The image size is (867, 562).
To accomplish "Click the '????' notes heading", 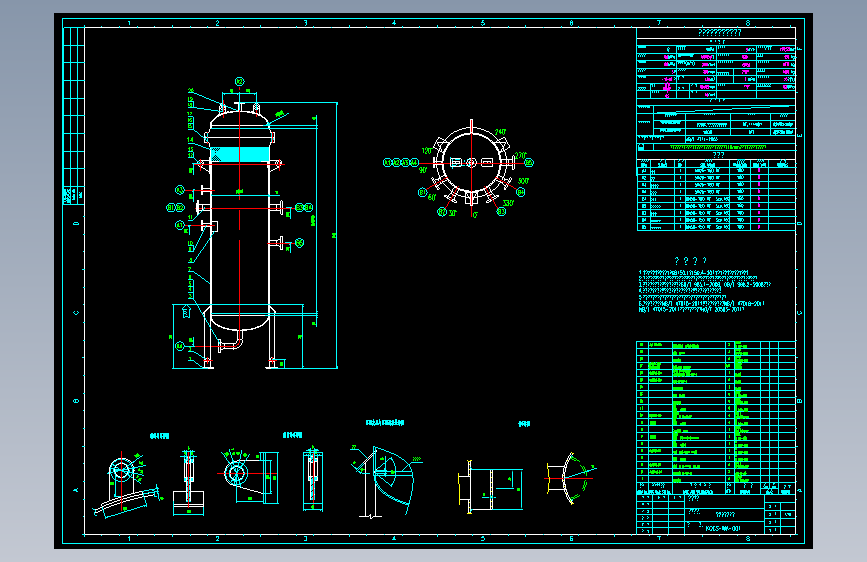I will [691, 261].
